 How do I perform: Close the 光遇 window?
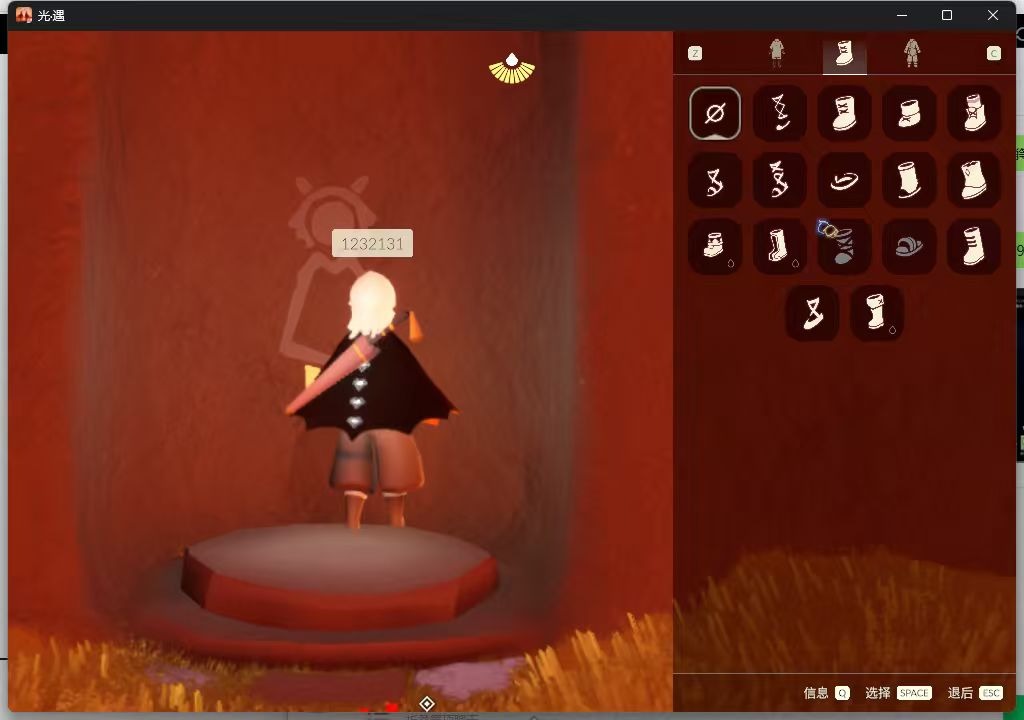coord(993,15)
